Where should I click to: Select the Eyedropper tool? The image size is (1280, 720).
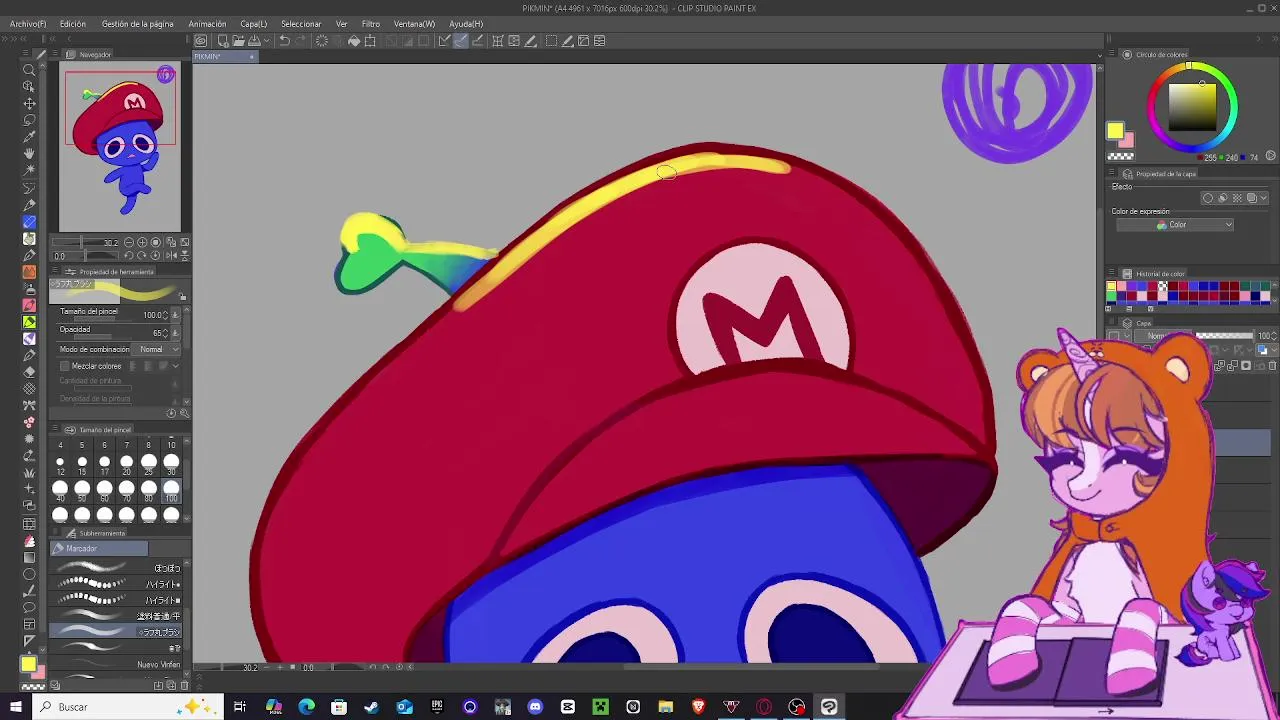[29, 137]
